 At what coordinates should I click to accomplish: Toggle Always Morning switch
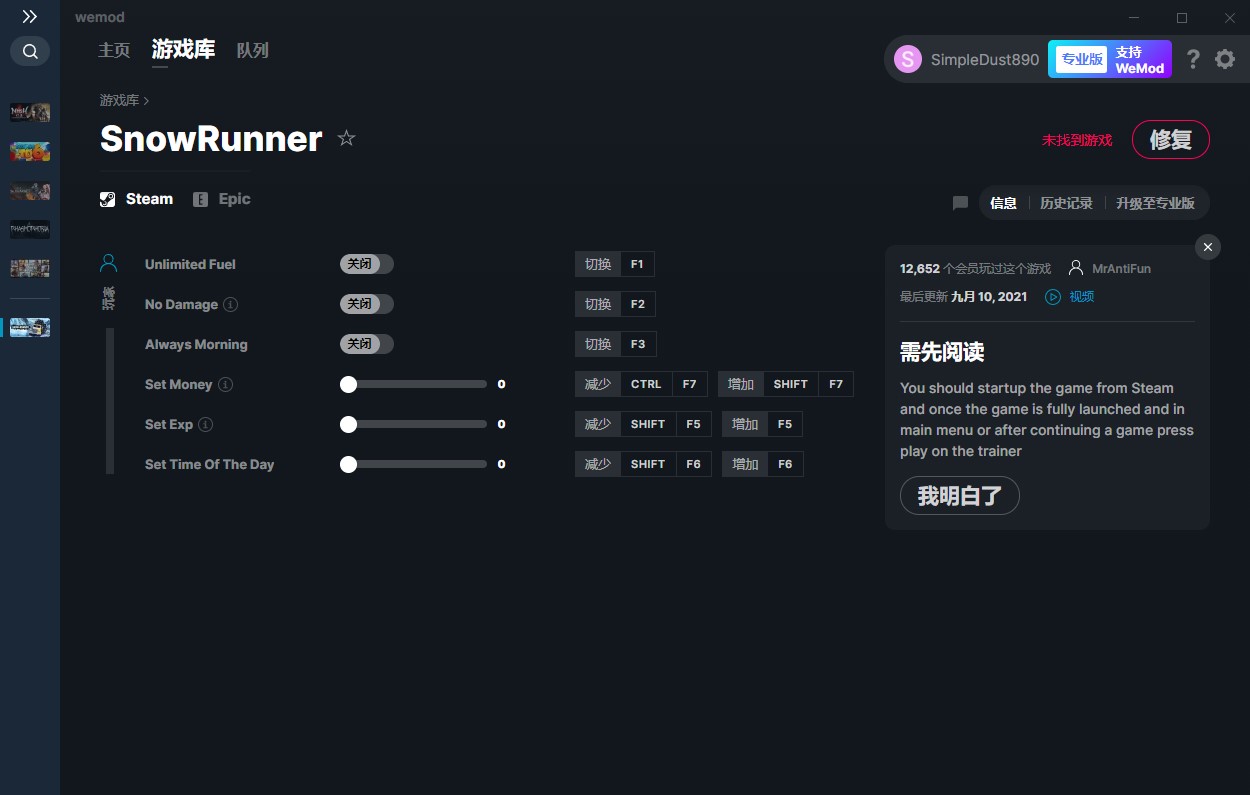pos(367,344)
